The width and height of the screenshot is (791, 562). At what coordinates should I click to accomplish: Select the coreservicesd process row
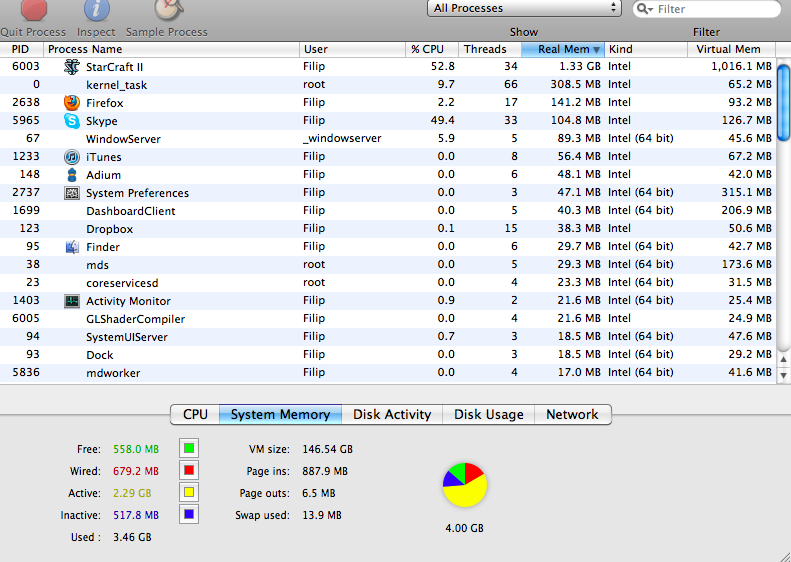tap(387, 283)
